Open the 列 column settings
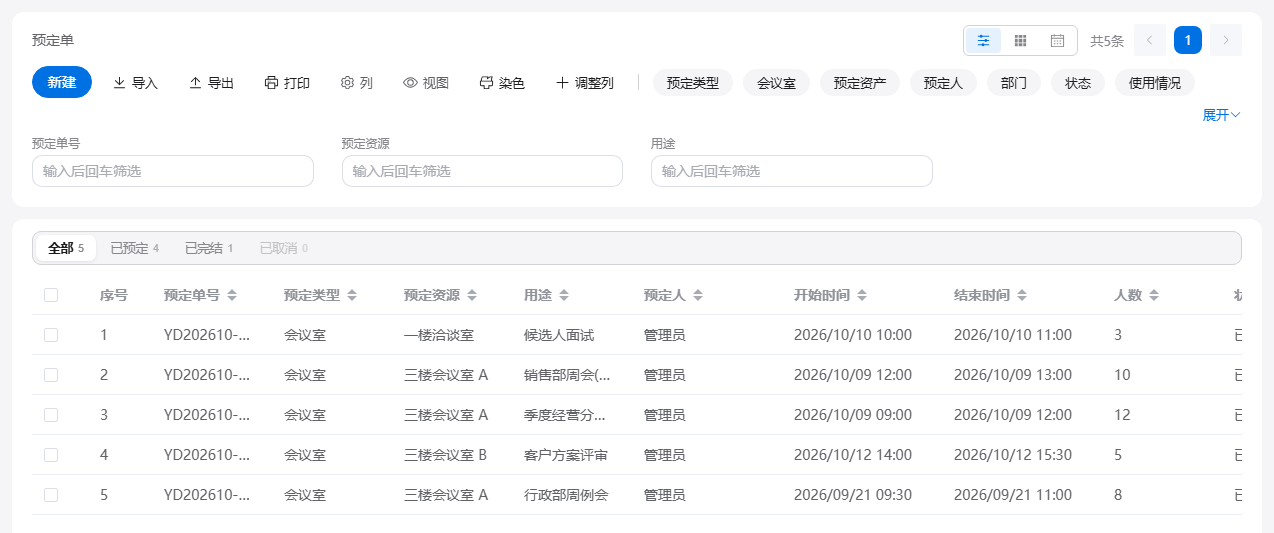 click(357, 83)
